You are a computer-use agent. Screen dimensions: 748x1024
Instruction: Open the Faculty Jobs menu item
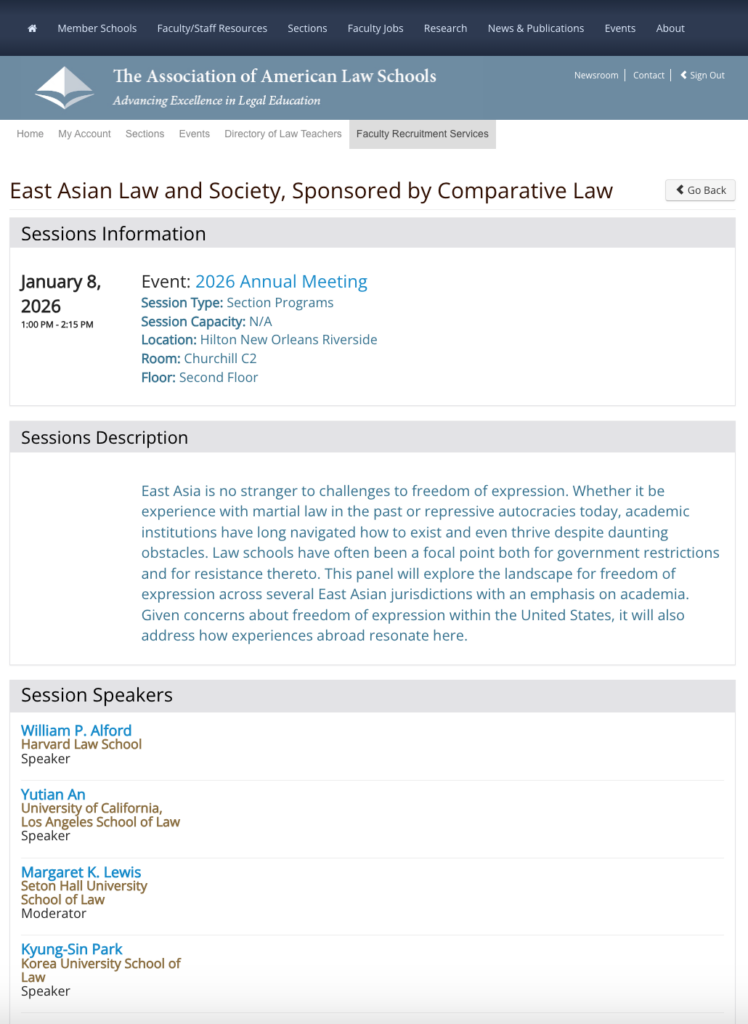375,28
